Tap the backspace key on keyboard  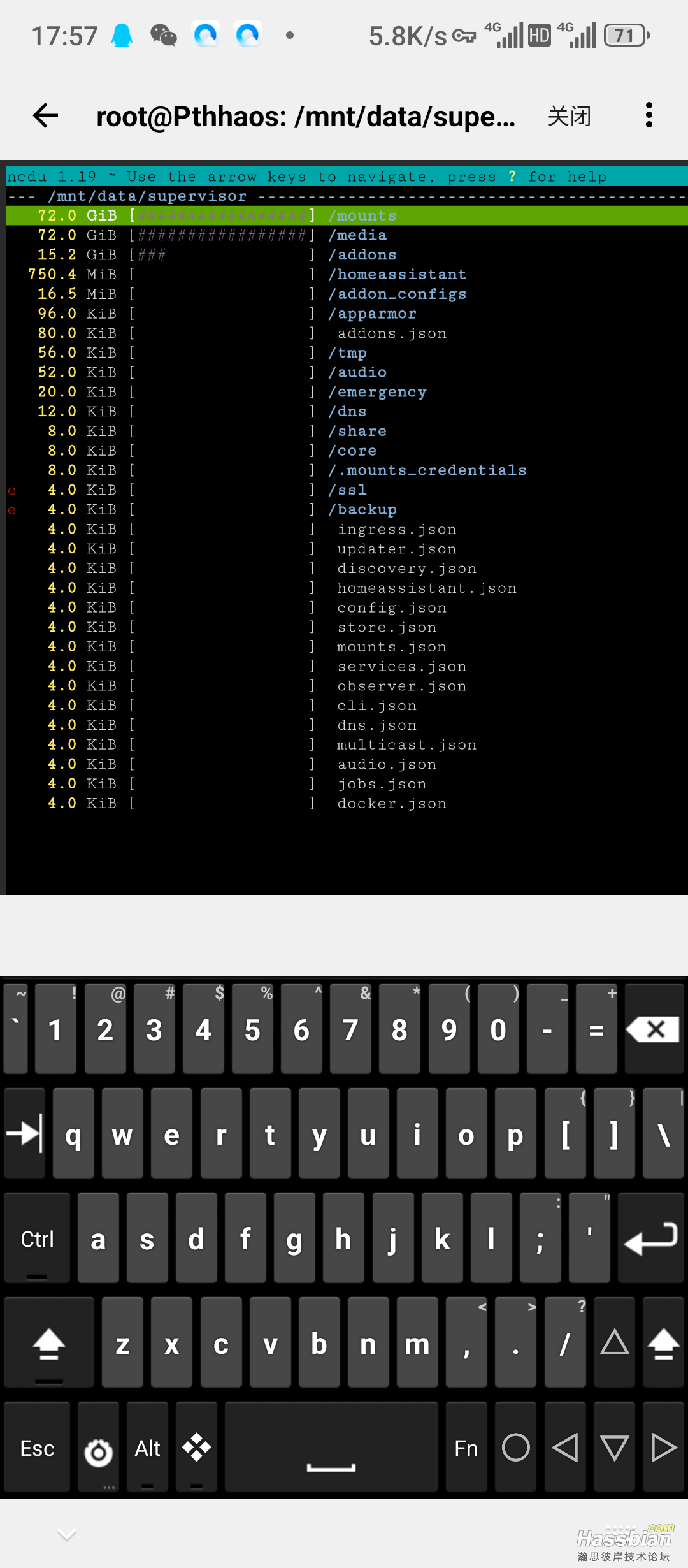click(654, 1029)
